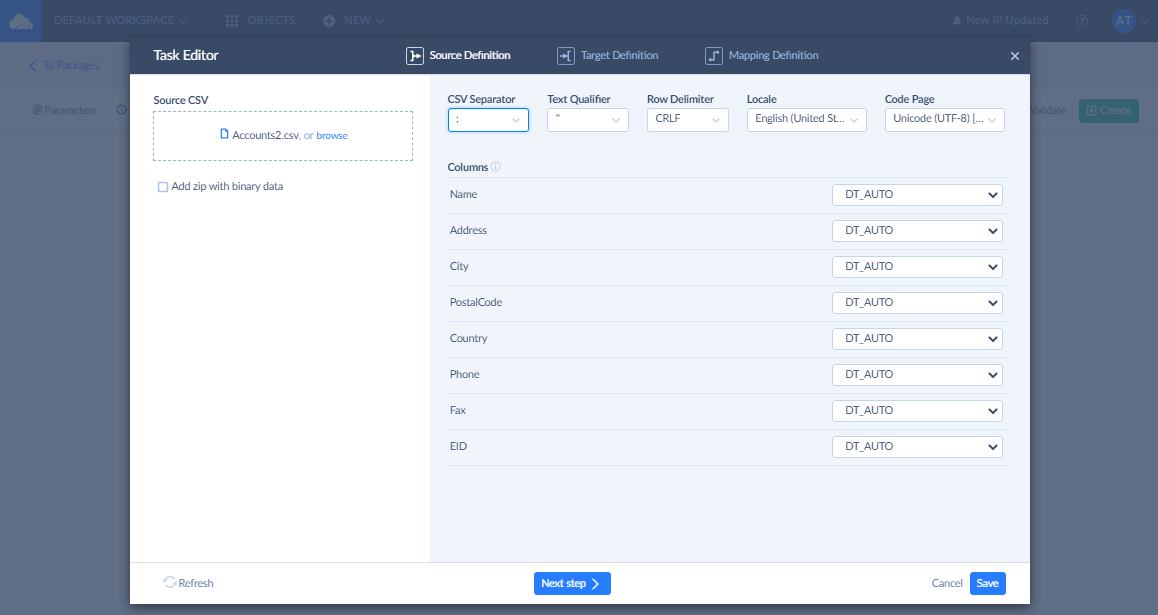Click the Target Definition step icon
Screen dimensions: 1158x615
click(565, 56)
